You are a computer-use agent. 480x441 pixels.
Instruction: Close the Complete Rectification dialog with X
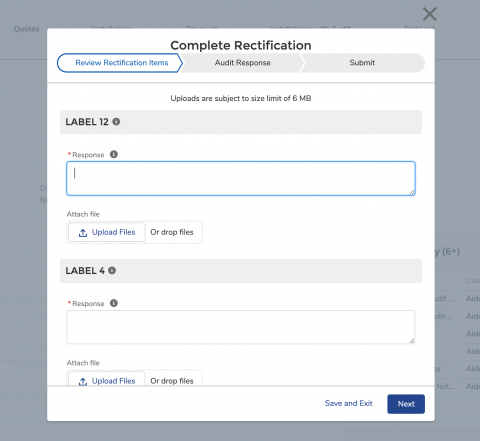[429, 14]
